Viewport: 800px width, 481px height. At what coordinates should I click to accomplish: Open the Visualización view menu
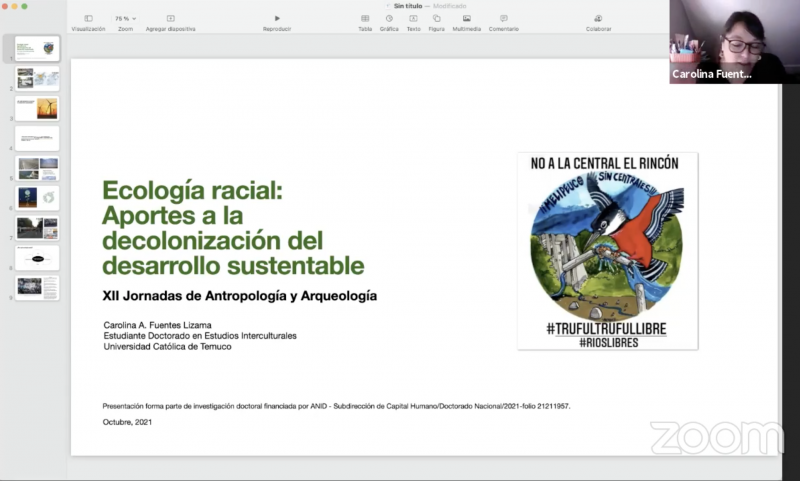(88, 23)
